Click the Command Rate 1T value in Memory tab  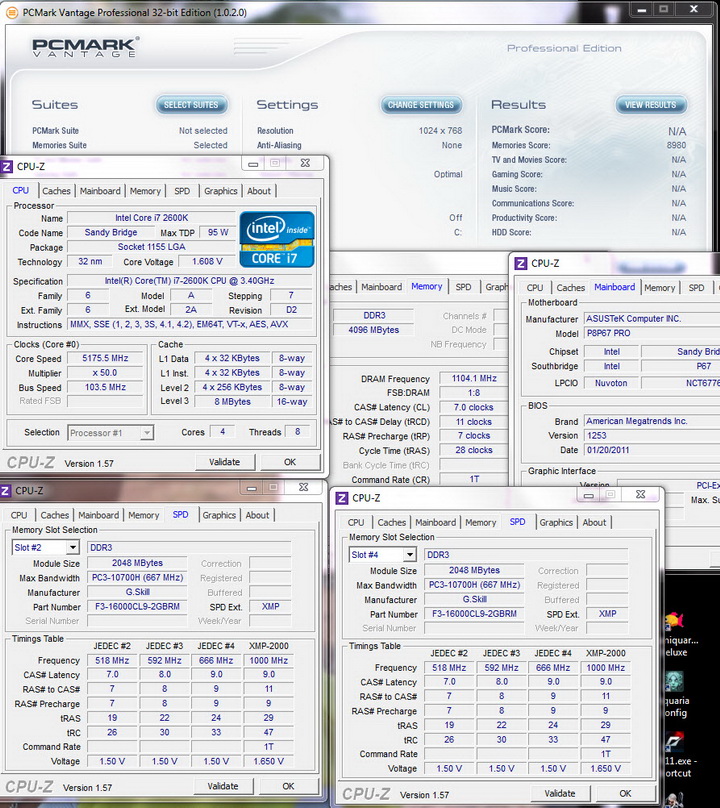tap(474, 479)
